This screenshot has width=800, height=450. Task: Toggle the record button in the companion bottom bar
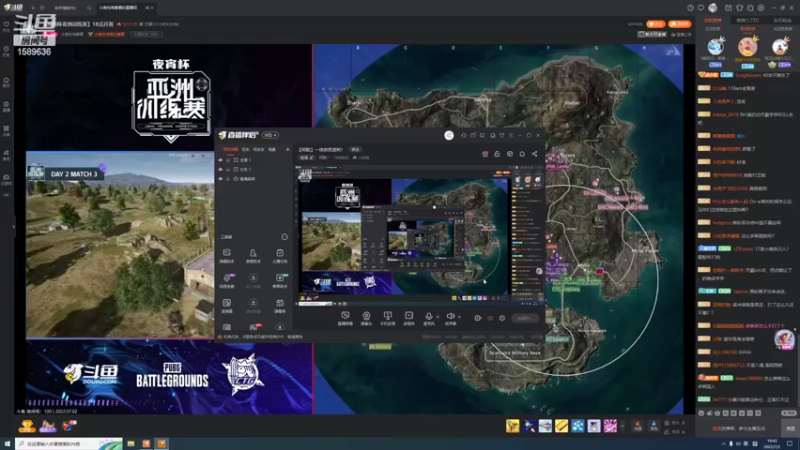tap(478, 318)
